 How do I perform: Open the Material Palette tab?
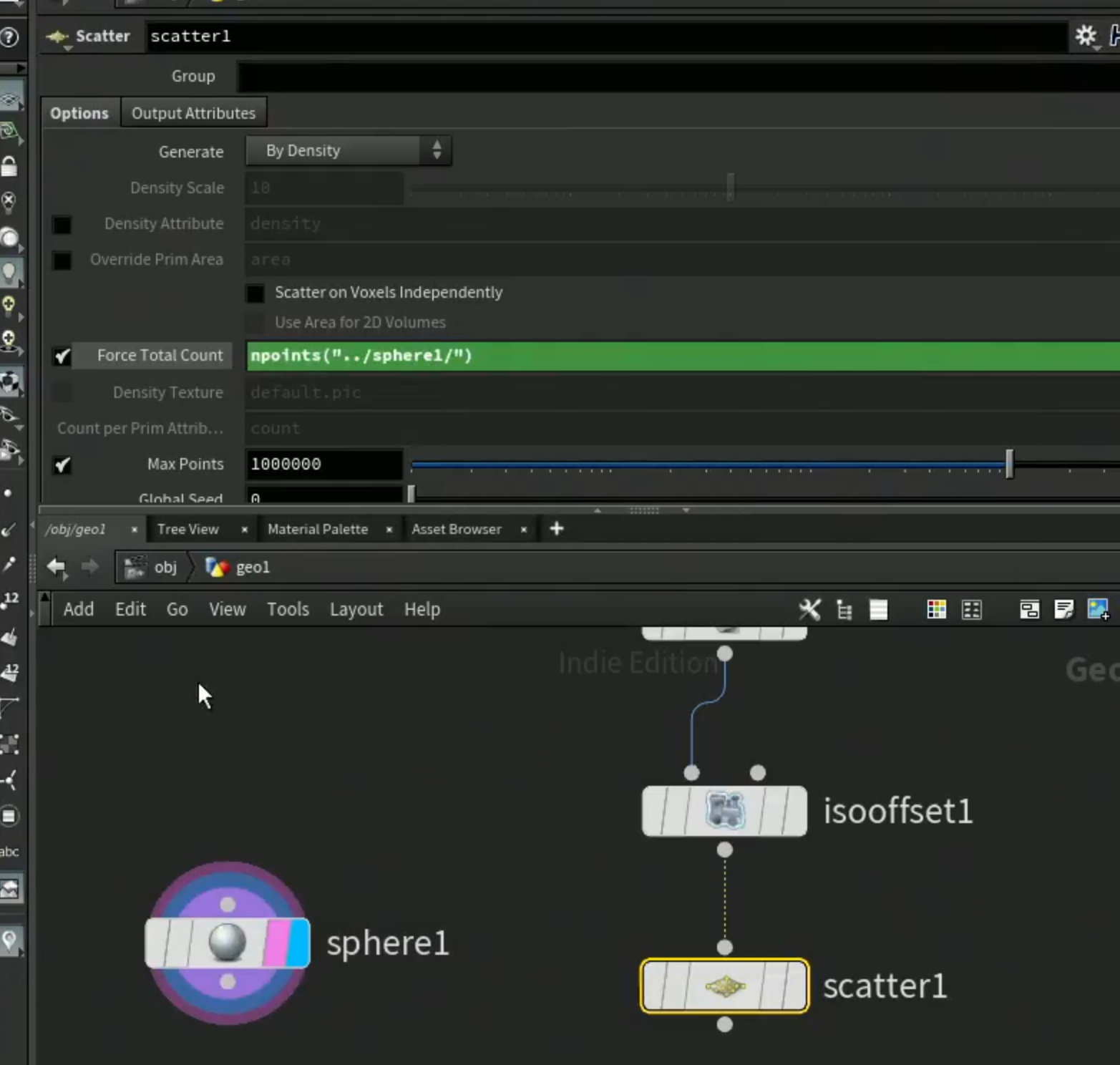318,529
